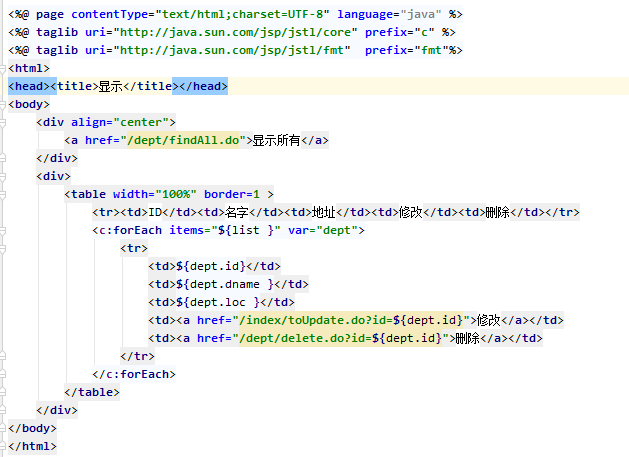Click the opening <body> tag
The height and width of the screenshot is (457, 629).
(x=29, y=104)
